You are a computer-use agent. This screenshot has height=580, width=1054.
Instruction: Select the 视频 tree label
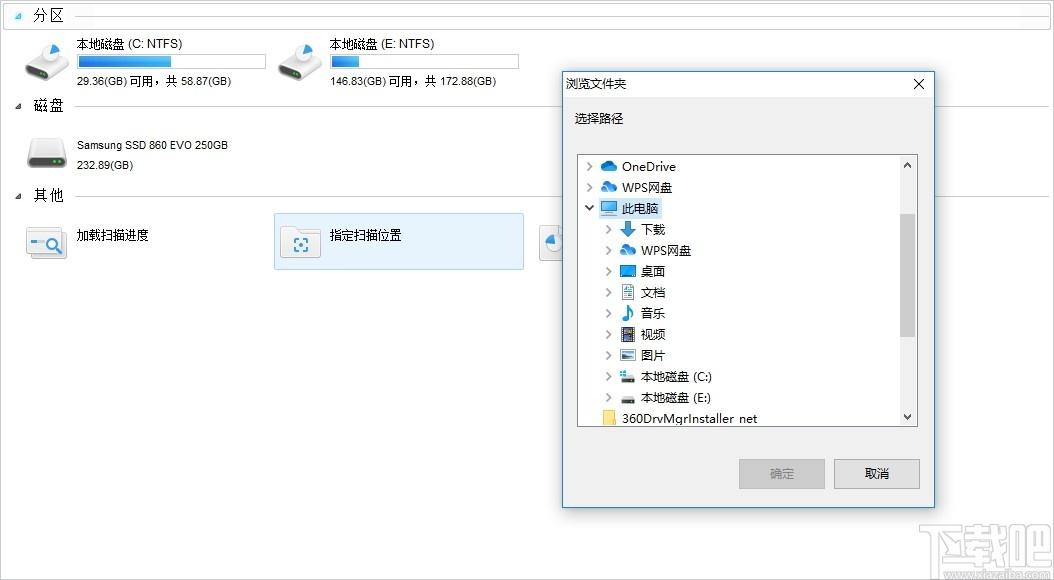[x=653, y=334]
